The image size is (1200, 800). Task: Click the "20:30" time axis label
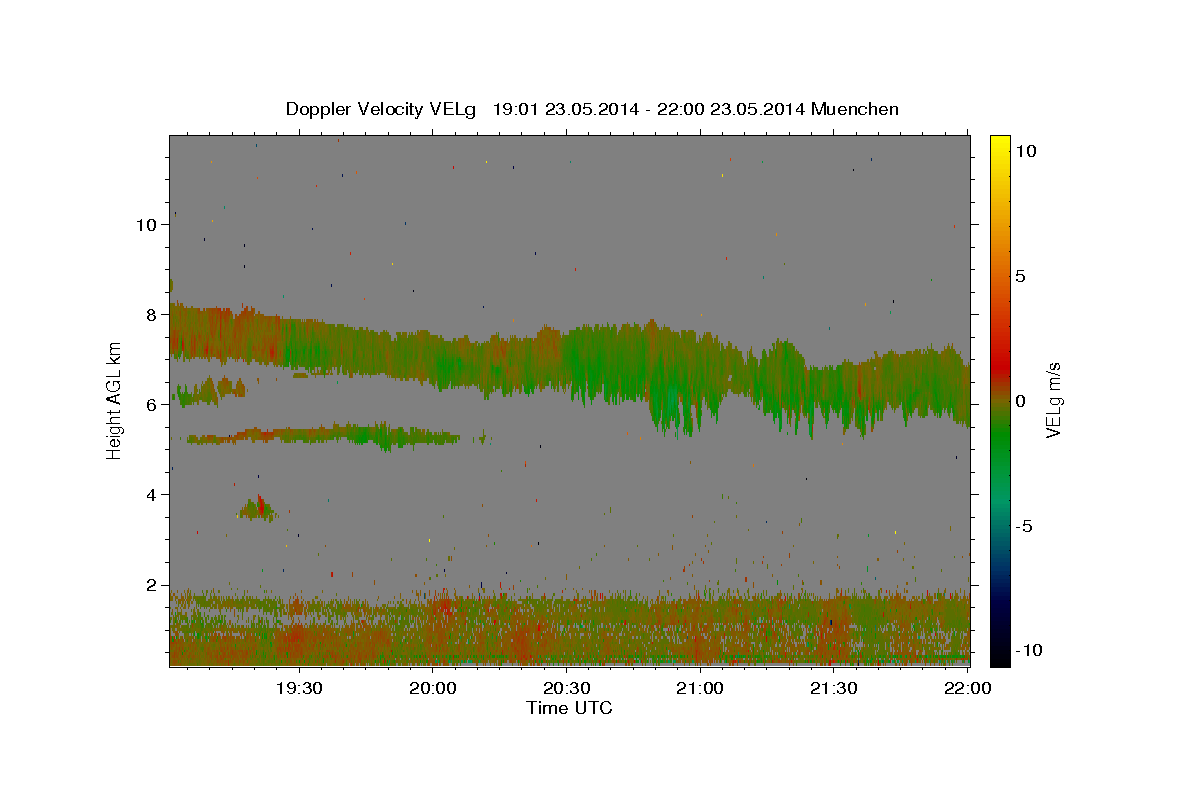point(567,688)
